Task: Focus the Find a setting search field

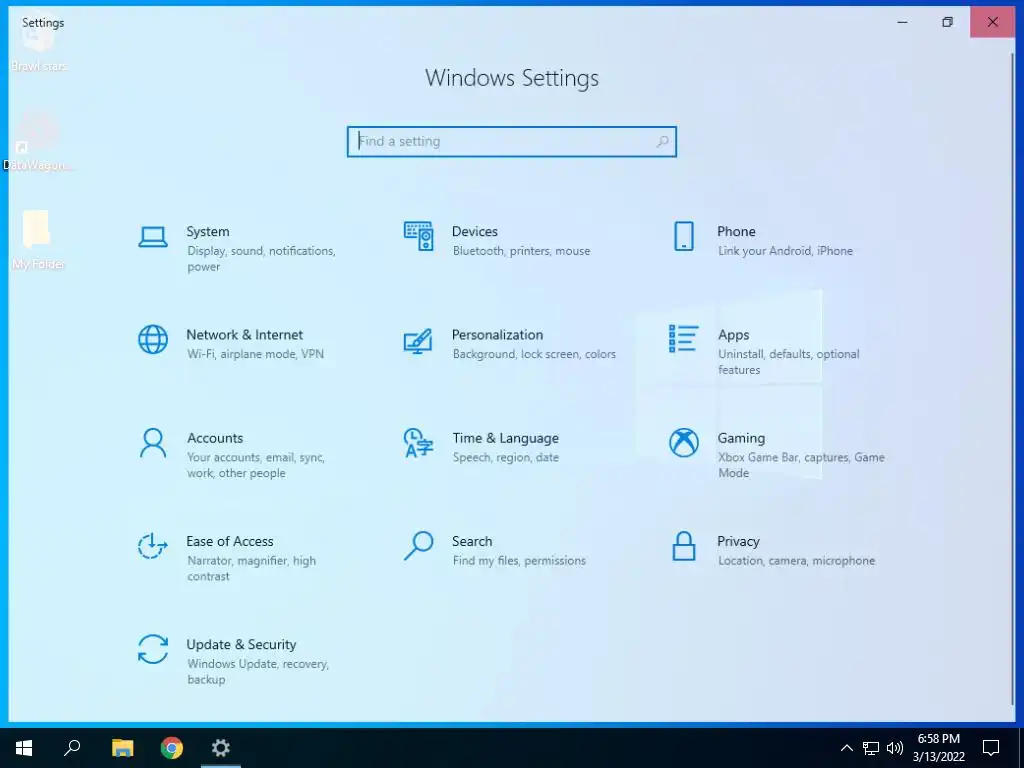Action: tap(511, 142)
